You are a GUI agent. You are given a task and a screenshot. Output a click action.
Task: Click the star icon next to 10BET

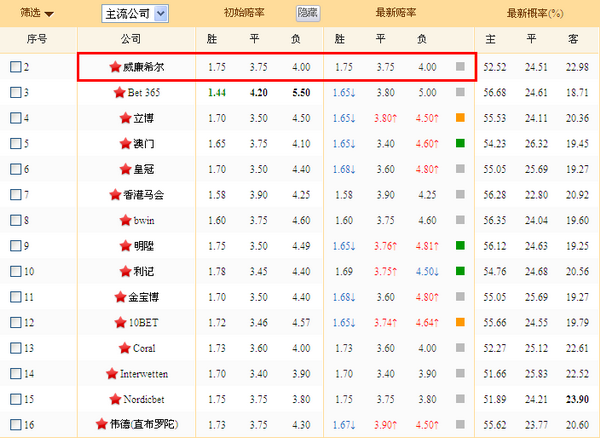pyautogui.click(x=120, y=322)
